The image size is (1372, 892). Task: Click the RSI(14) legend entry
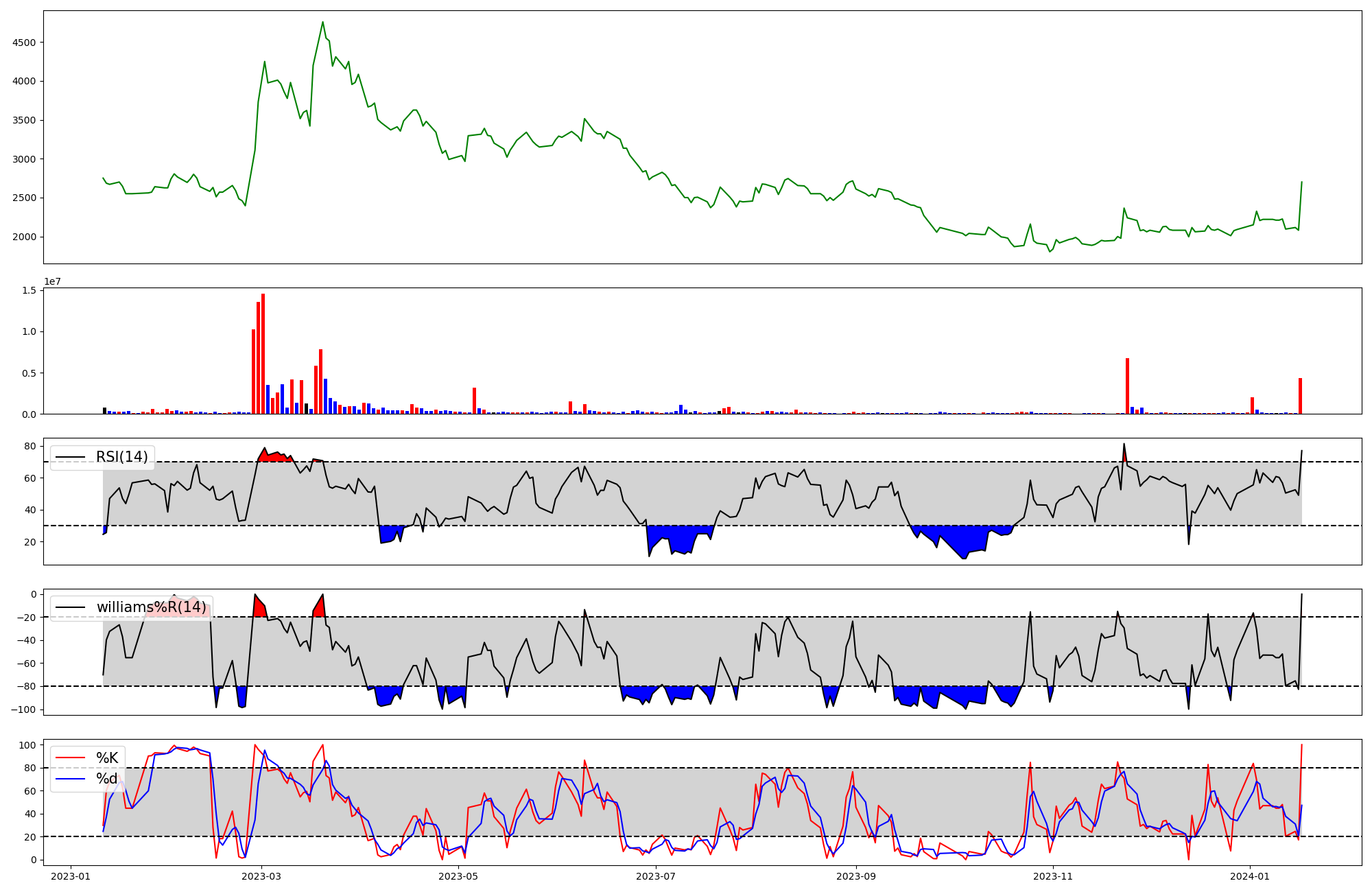121,457
